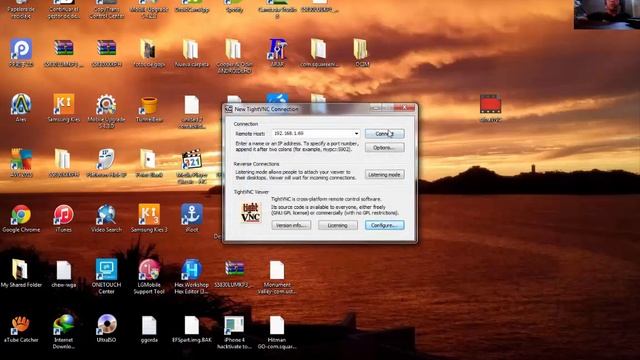The height and width of the screenshot is (360, 640).
Task: Click the webcam overlay thumbnail
Action: (x=607, y=15)
